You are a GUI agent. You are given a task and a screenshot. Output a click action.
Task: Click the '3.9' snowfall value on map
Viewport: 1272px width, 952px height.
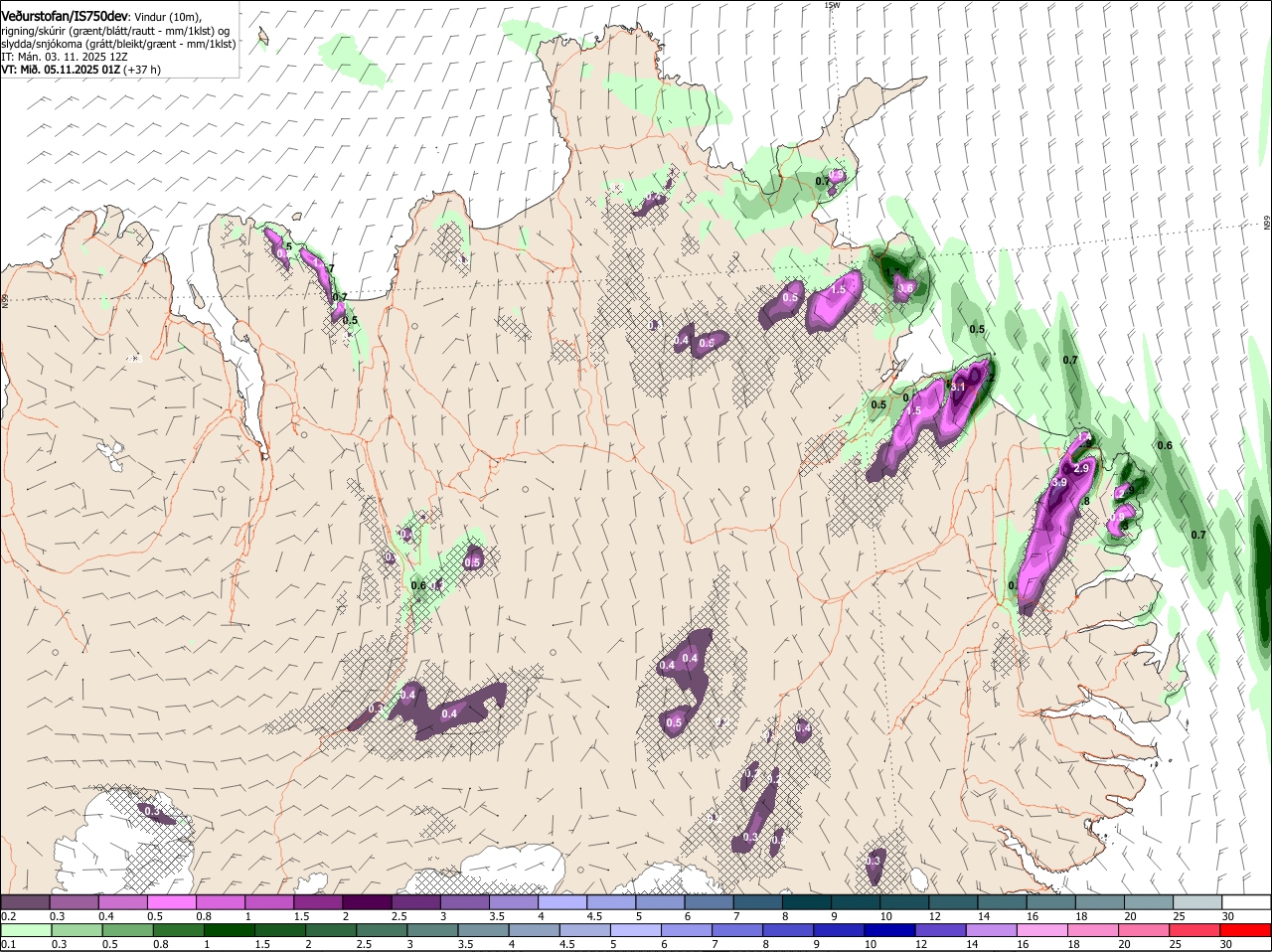[1058, 482]
